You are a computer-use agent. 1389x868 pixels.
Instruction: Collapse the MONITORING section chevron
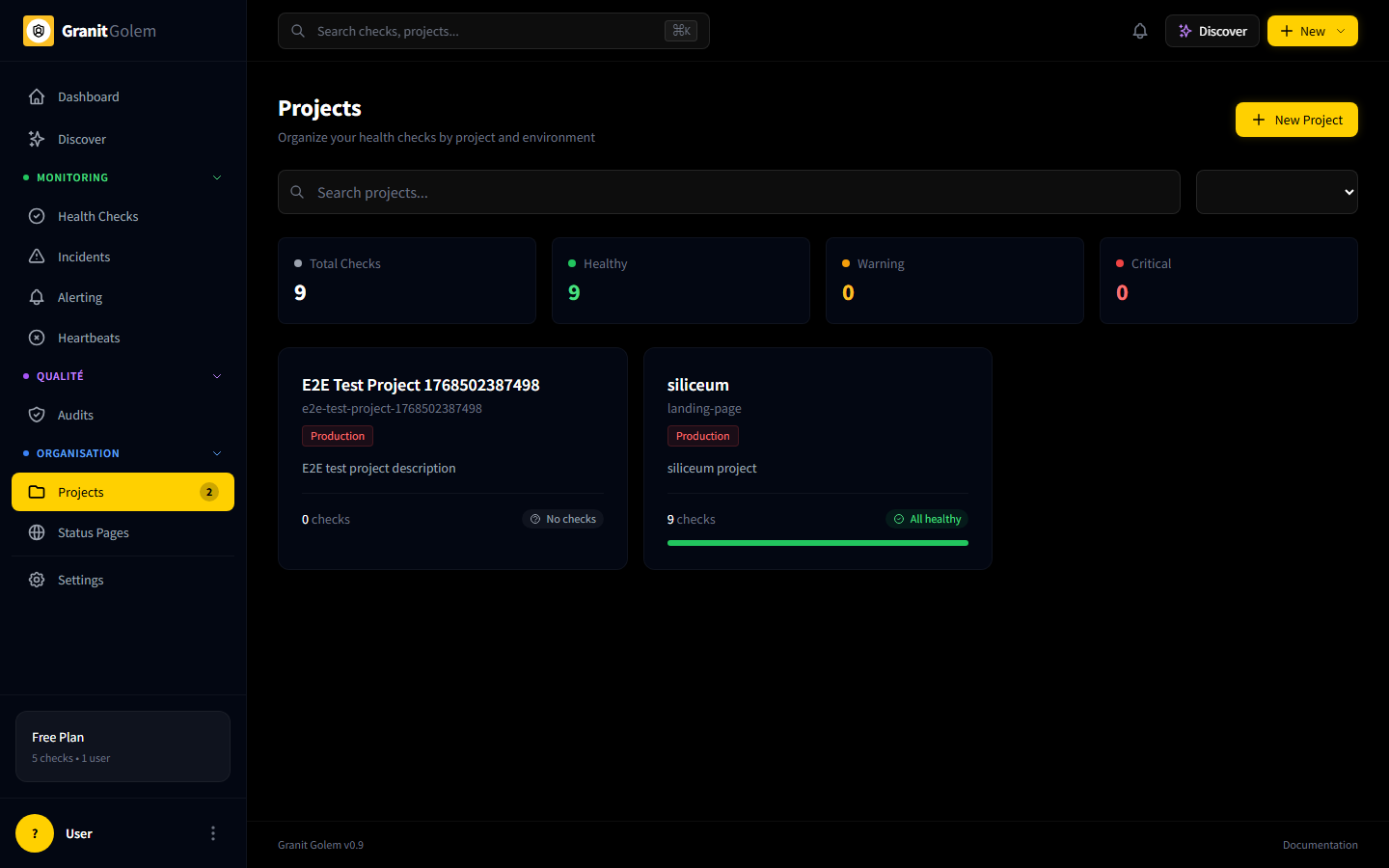pos(217,177)
